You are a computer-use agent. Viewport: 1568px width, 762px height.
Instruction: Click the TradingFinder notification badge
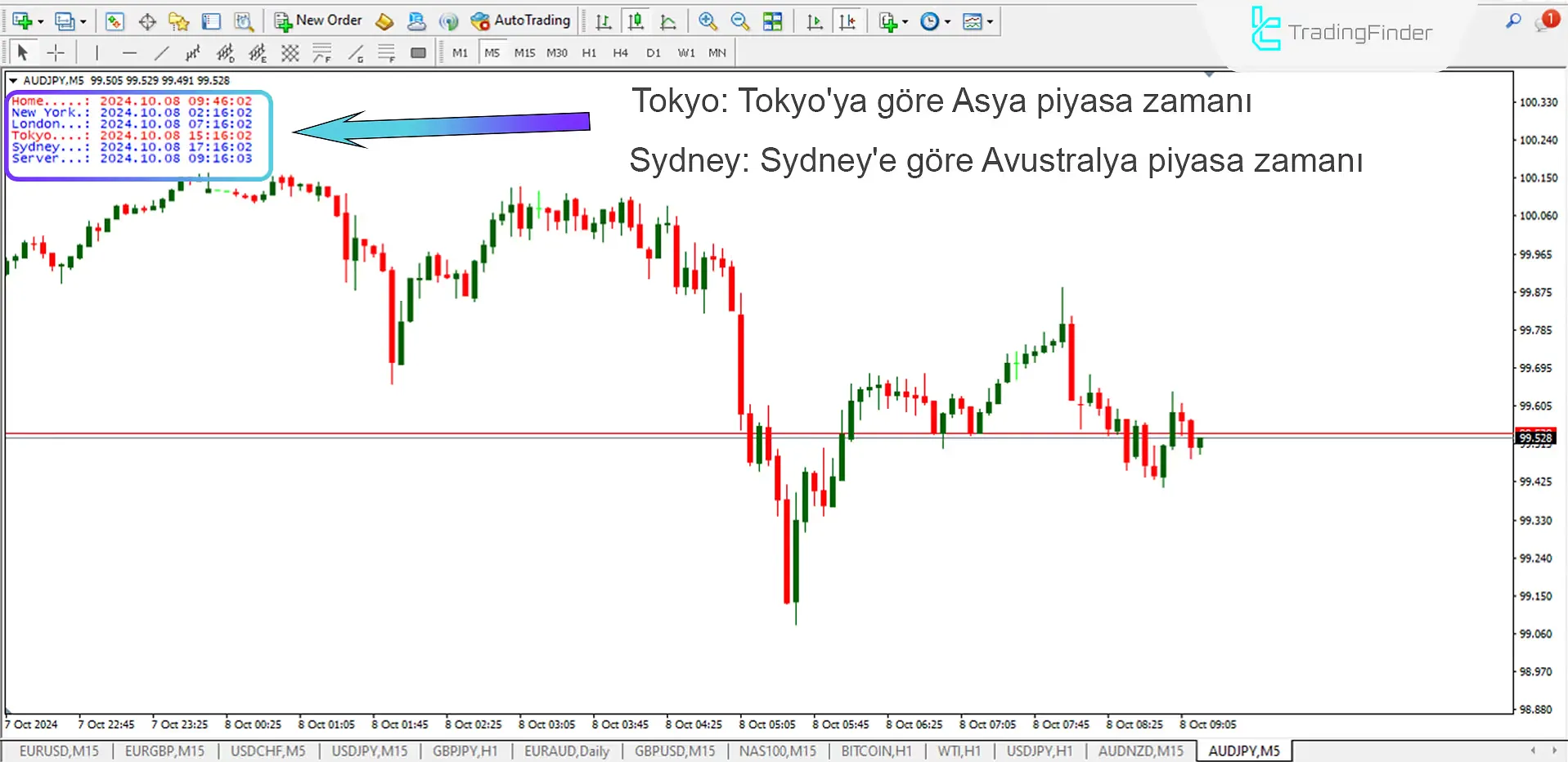[1552, 17]
